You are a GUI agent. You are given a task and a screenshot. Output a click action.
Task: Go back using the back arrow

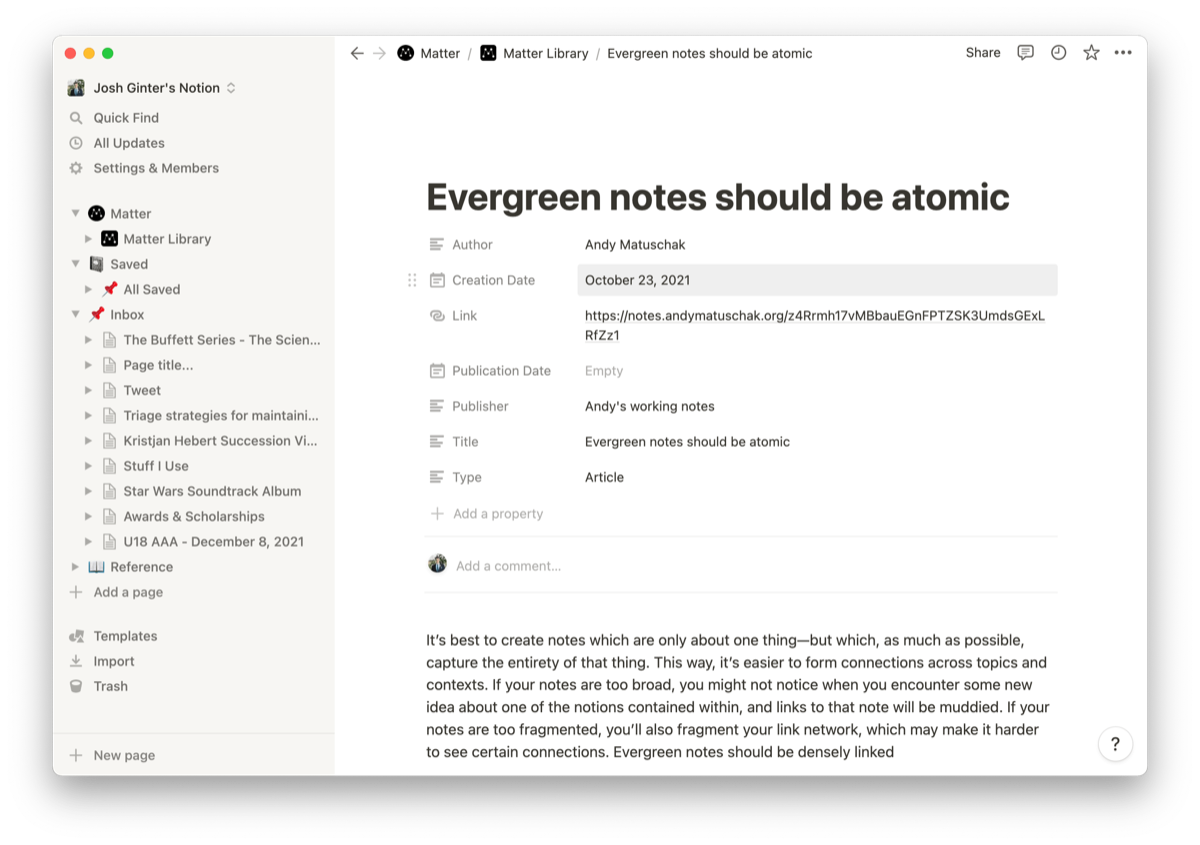(357, 53)
